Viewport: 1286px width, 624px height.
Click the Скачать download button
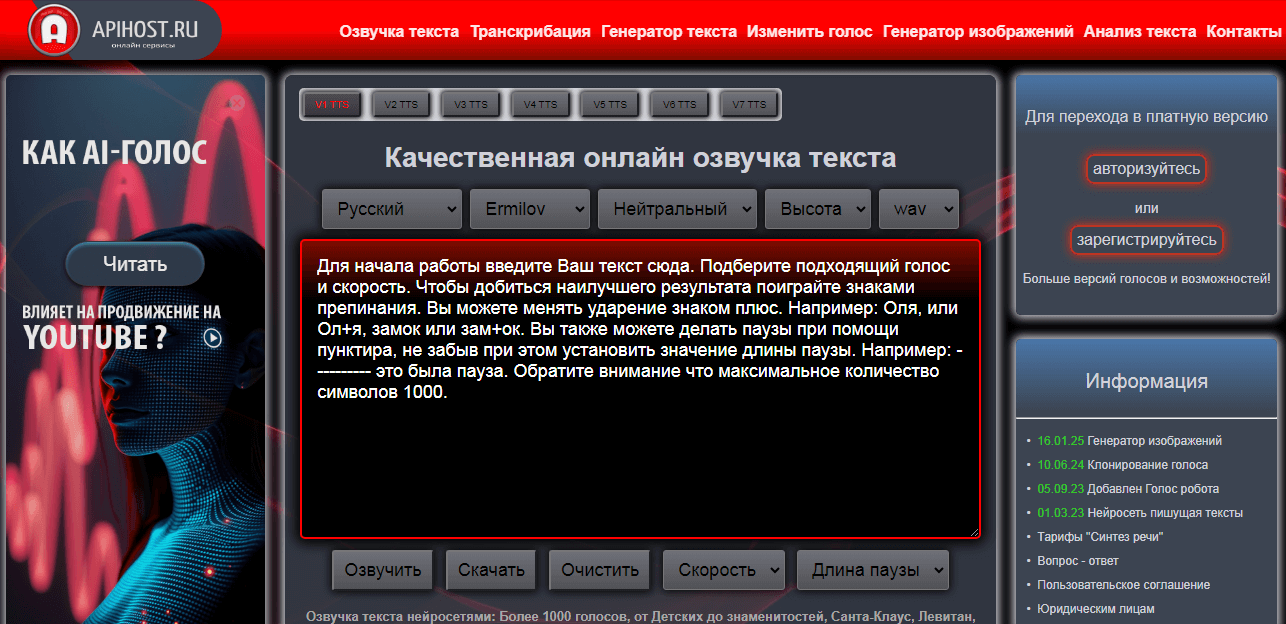point(491,570)
